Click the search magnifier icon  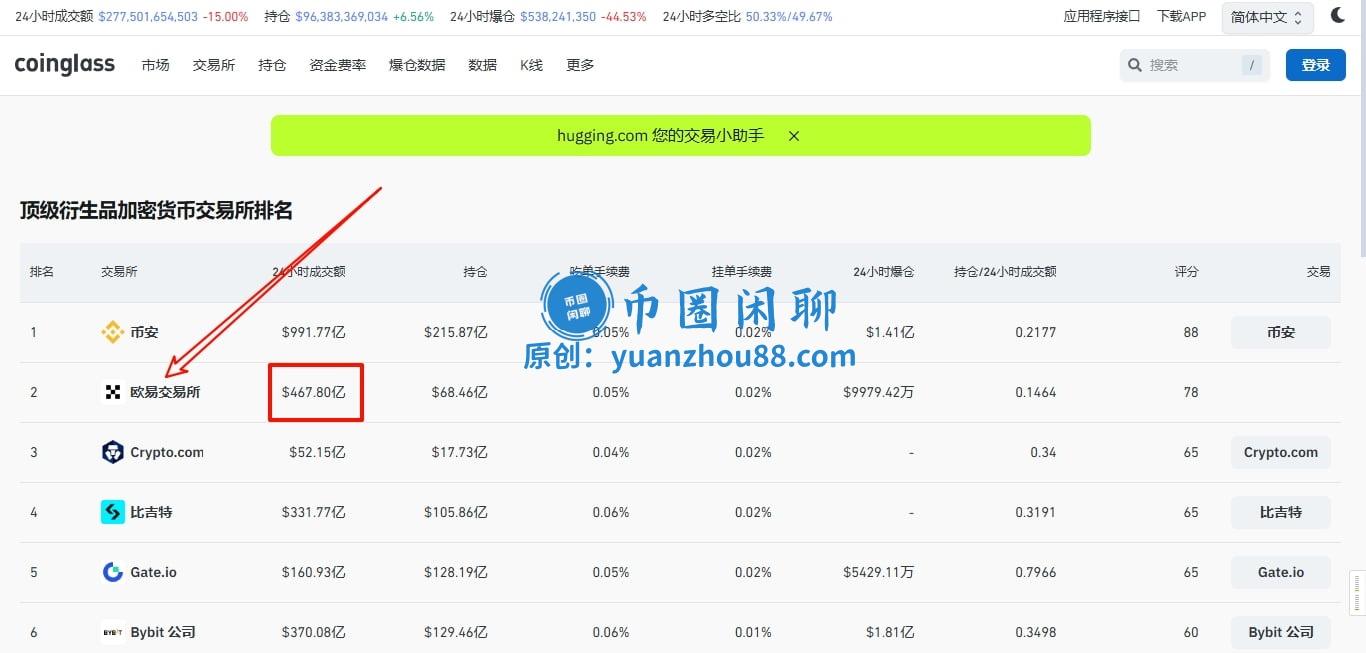(1135, 65)
